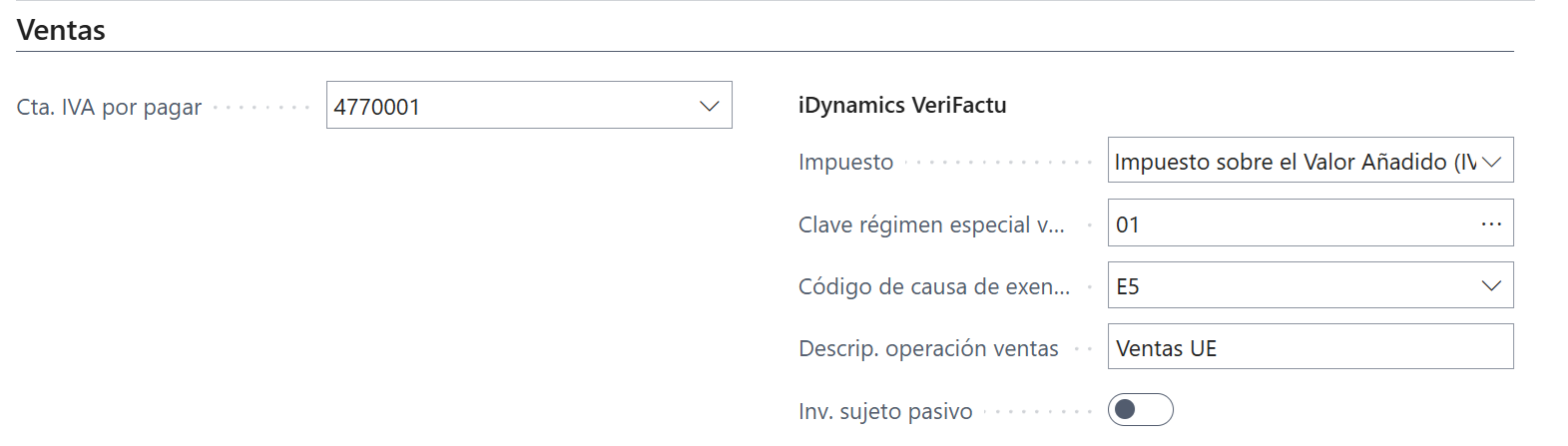The width and height of the screenshot is (1568, 446).
Task: Click the ellipsis lookup in Clave régimen especial
Action: (1491, 224)
